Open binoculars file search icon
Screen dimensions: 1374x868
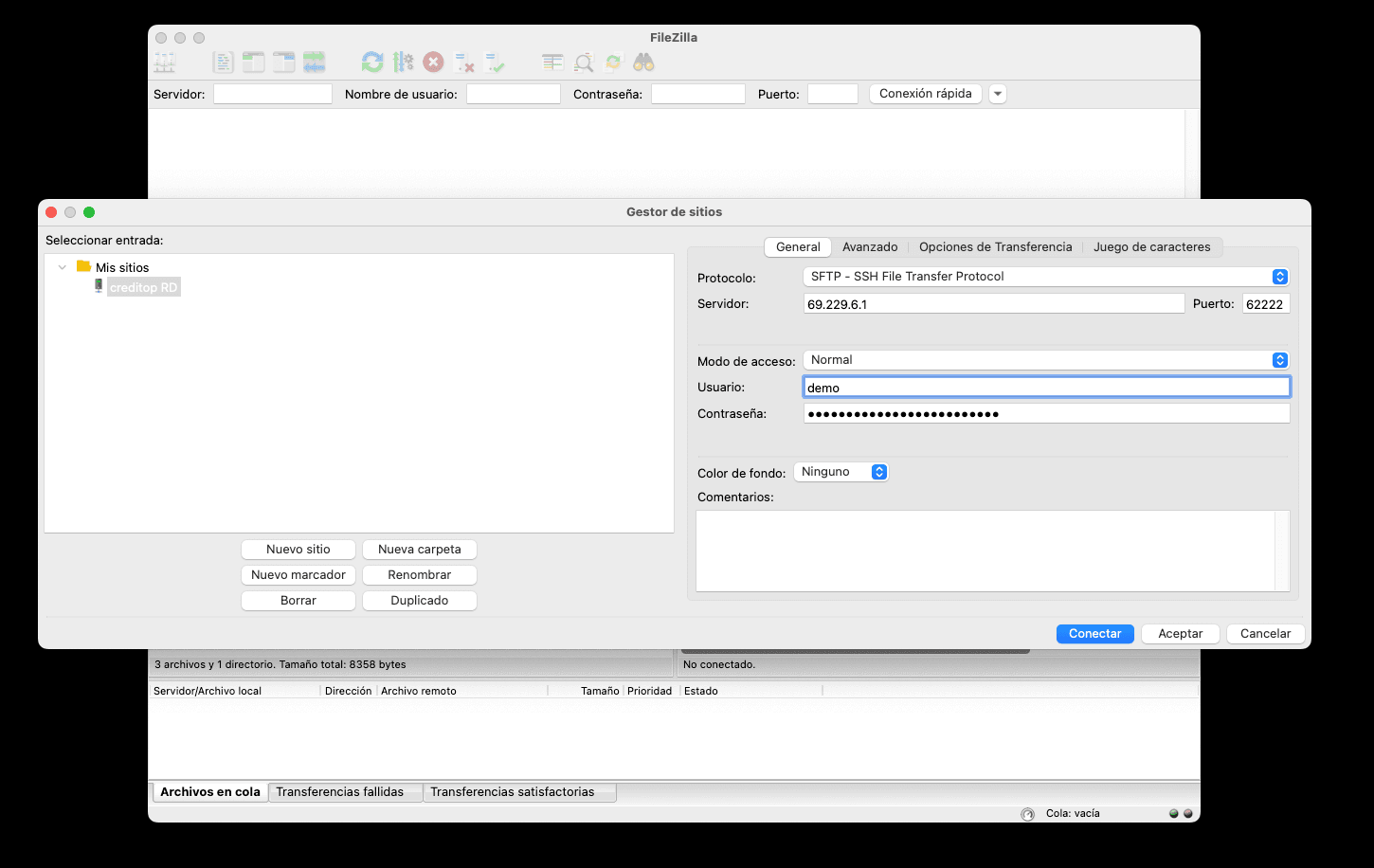tap(644, 63)
